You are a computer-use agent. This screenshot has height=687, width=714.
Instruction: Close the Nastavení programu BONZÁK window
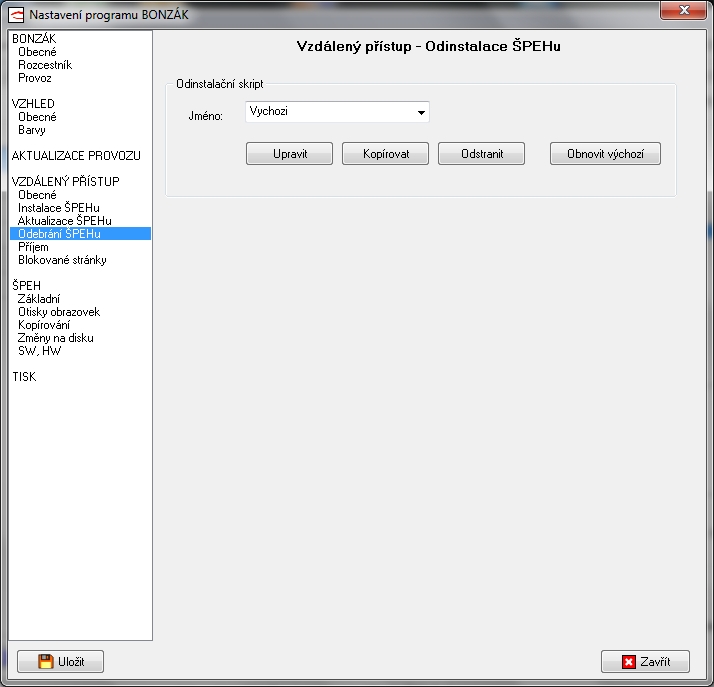click(683, 10)
